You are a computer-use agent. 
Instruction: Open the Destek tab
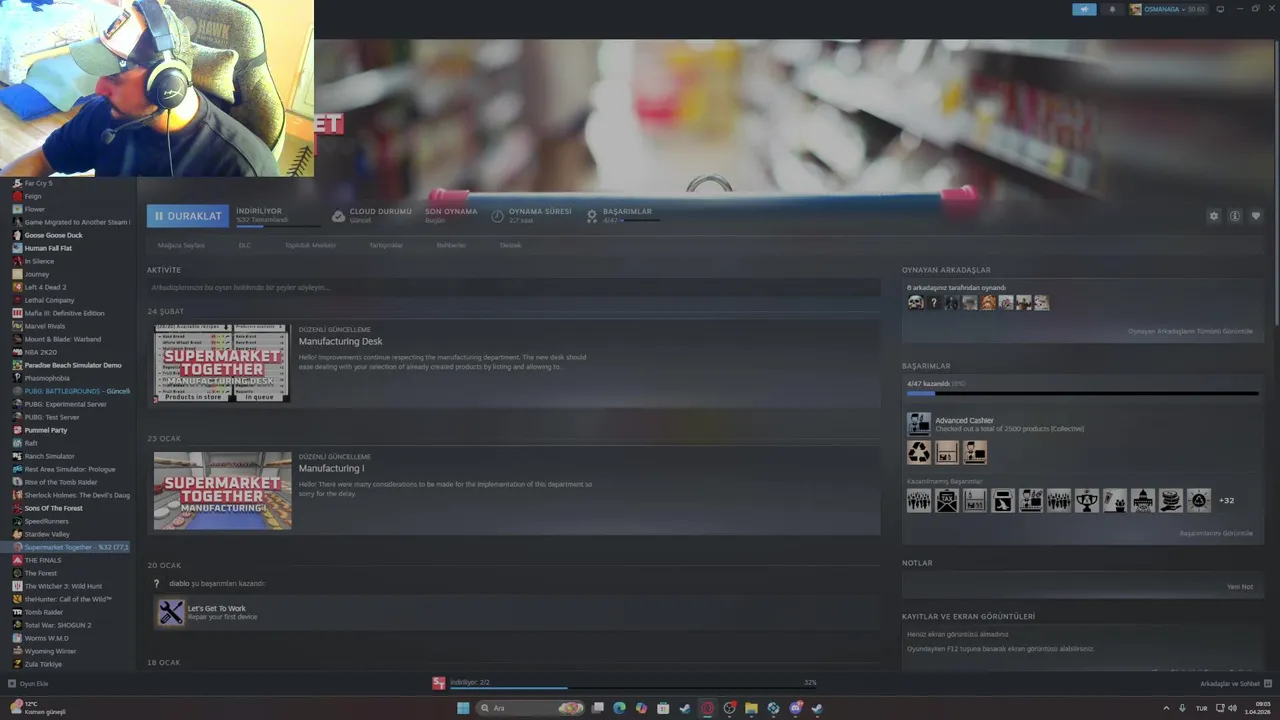(510, 245)
